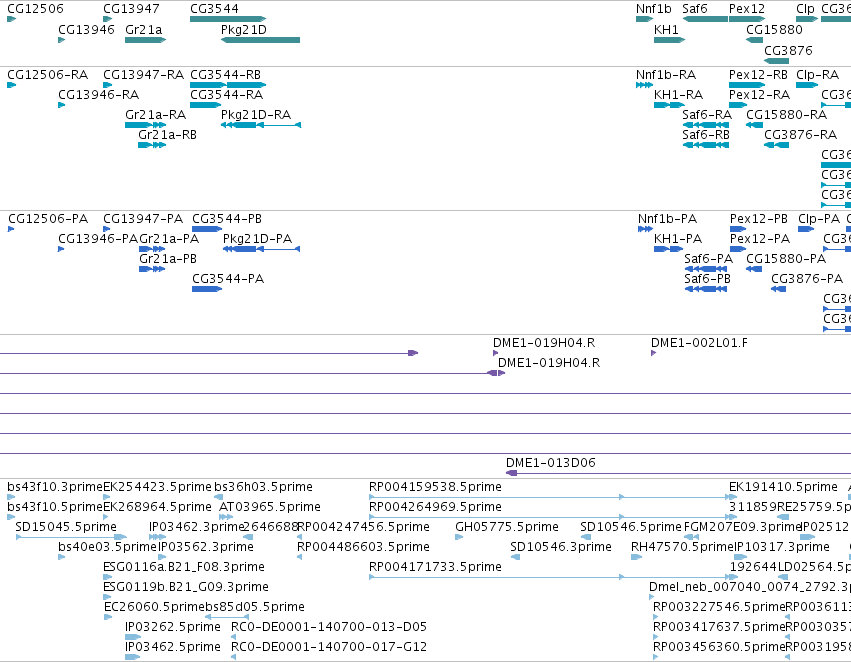Select the CG12506 gene label

(35, 9)
